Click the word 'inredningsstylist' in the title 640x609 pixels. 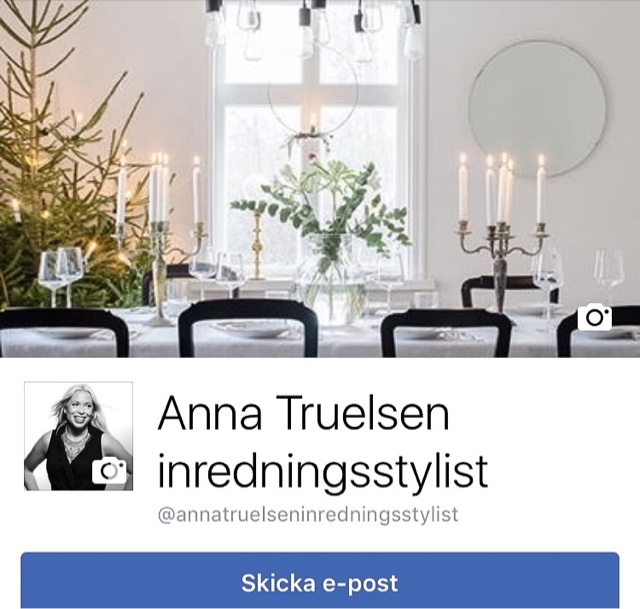coord(322,471)
